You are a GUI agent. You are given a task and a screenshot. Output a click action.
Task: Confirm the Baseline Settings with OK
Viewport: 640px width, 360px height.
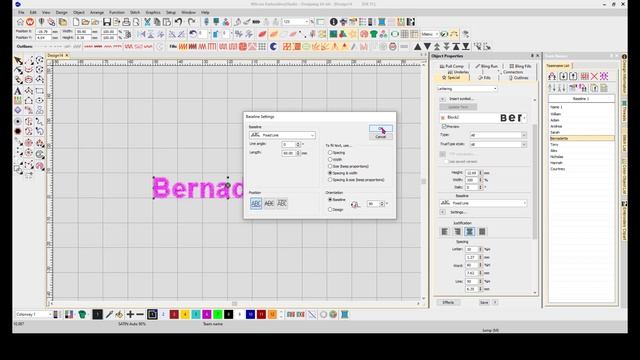pos(380,128)
